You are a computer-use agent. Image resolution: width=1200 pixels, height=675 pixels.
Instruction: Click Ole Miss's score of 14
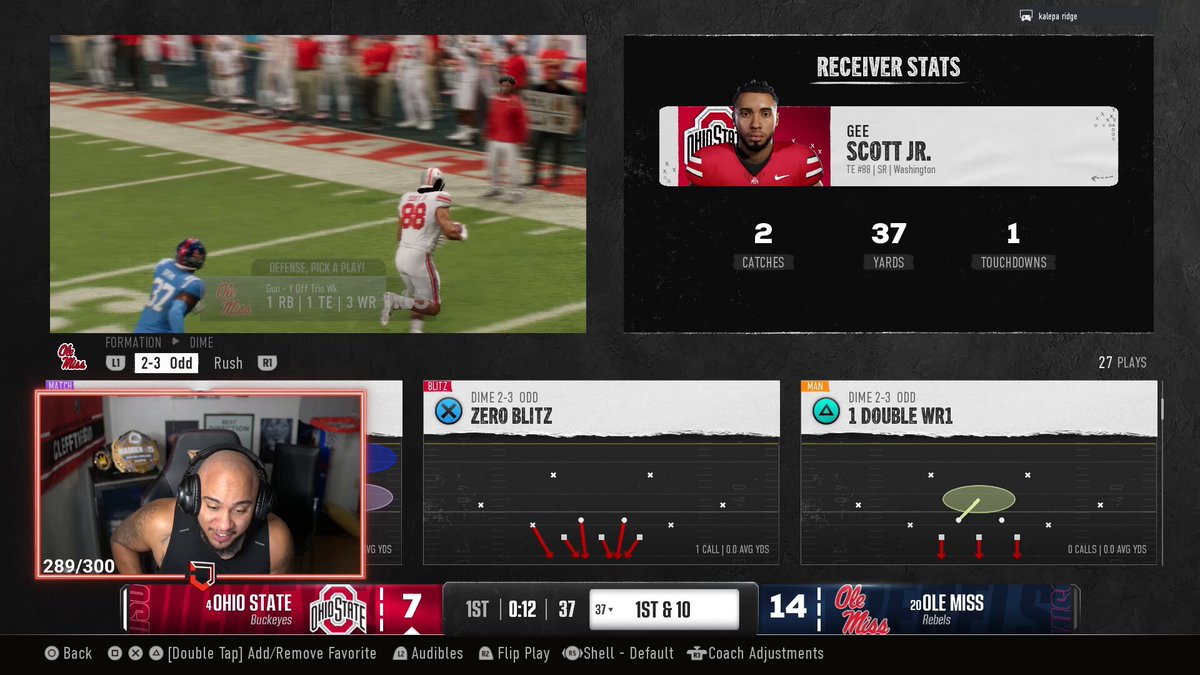(x=788, y=606)
